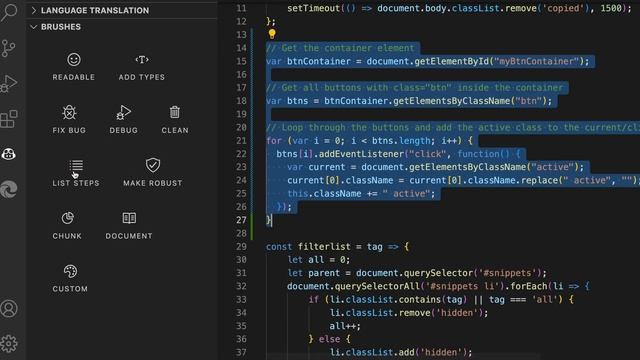Screen dimensions: 640x360
Task: Apply the Readable brush
Action: tap(73, 67)
